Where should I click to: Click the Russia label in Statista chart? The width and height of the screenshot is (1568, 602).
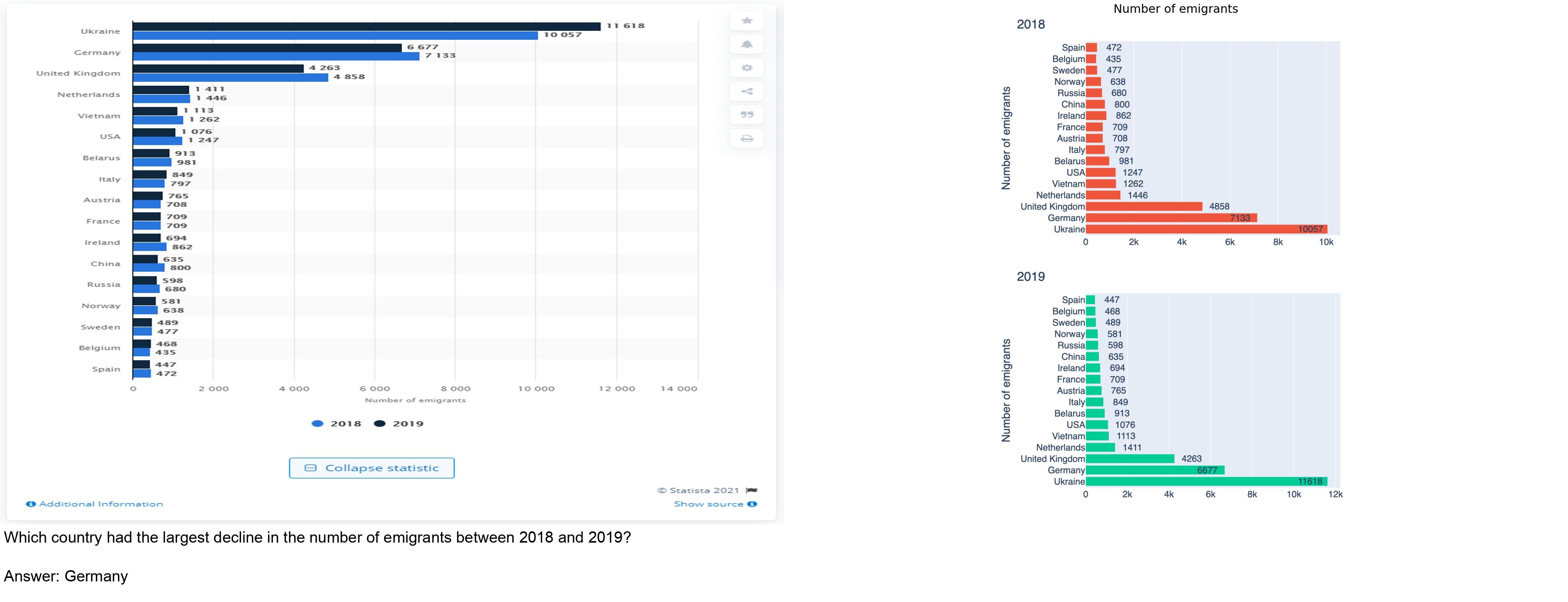(104, 285)
